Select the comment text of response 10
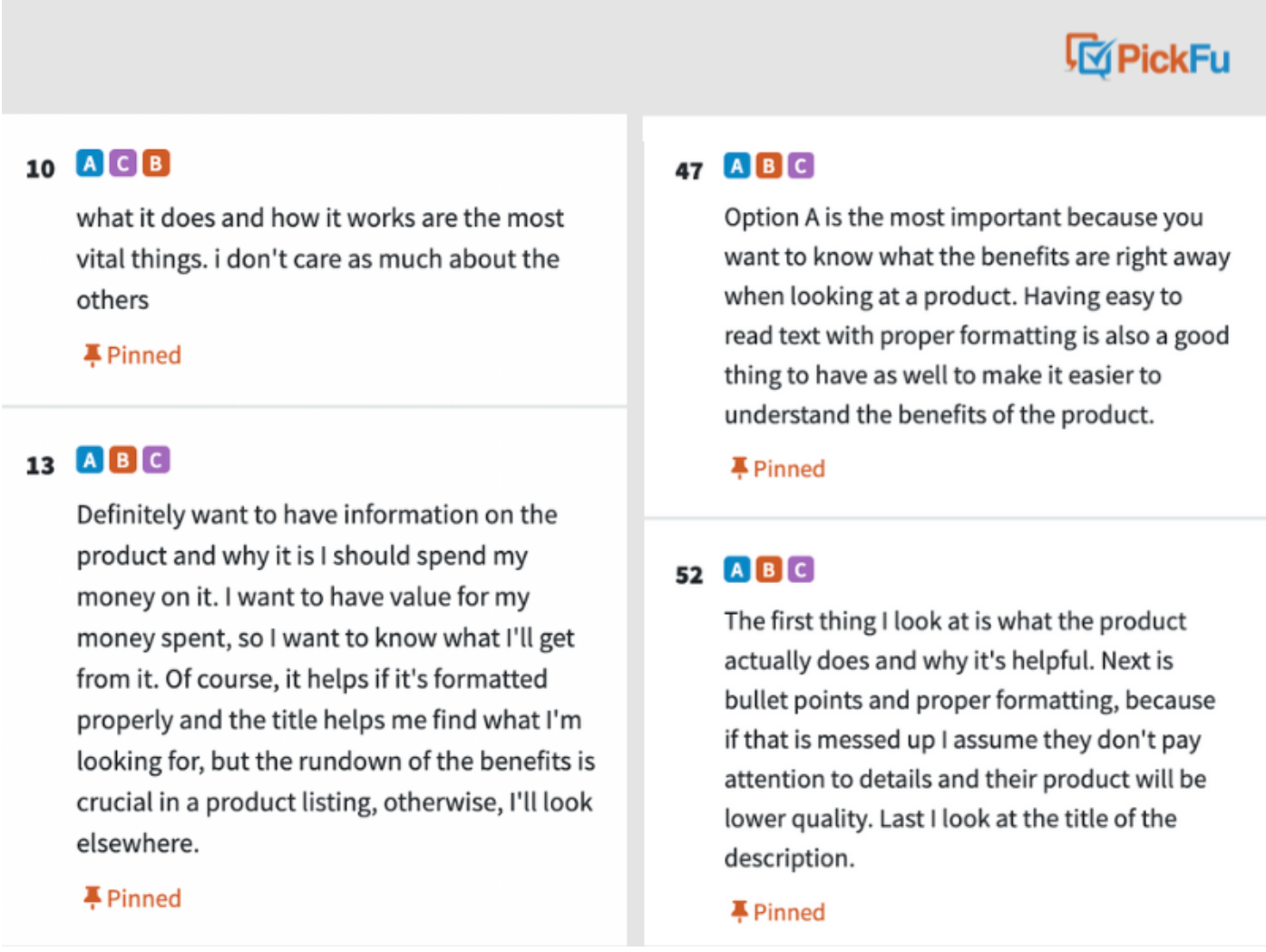 pyautogui.click(x=319, y=258)
